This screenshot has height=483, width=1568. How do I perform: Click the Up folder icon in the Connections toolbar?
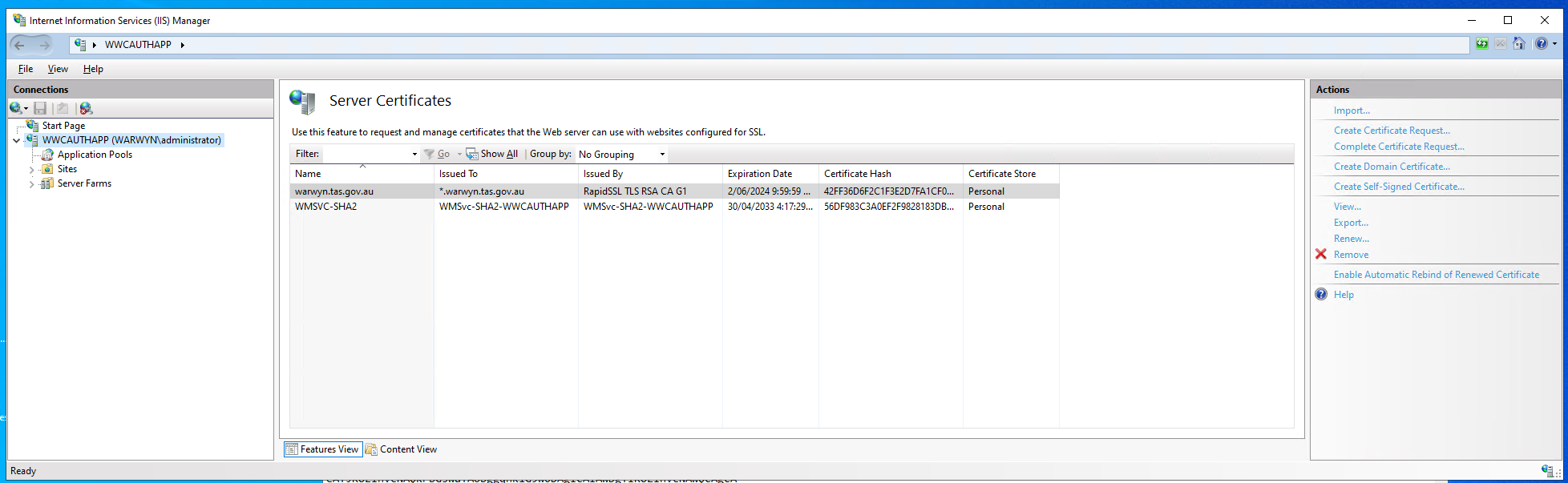[x=63, y=108]
